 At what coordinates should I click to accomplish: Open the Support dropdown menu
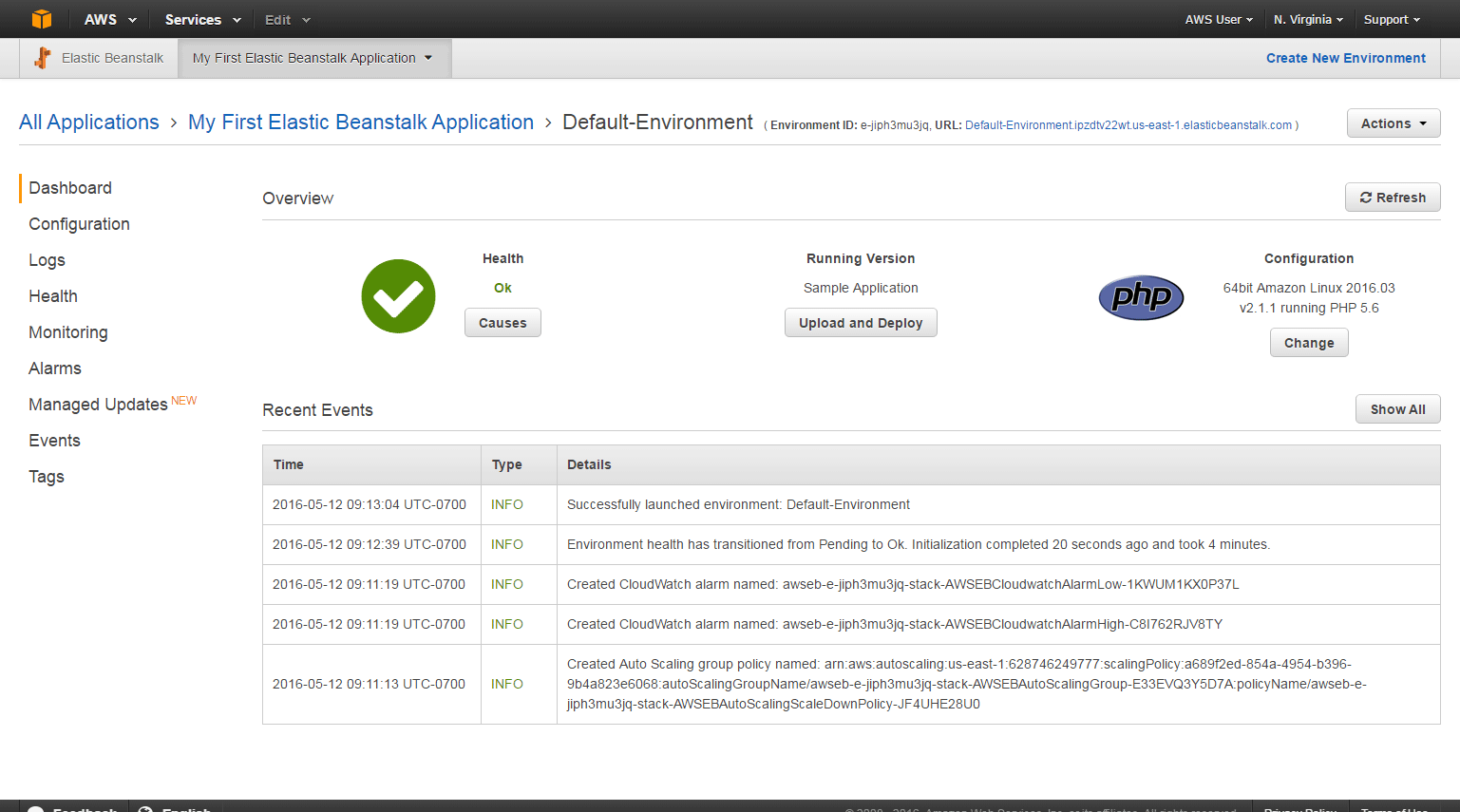pos(1392,19)
